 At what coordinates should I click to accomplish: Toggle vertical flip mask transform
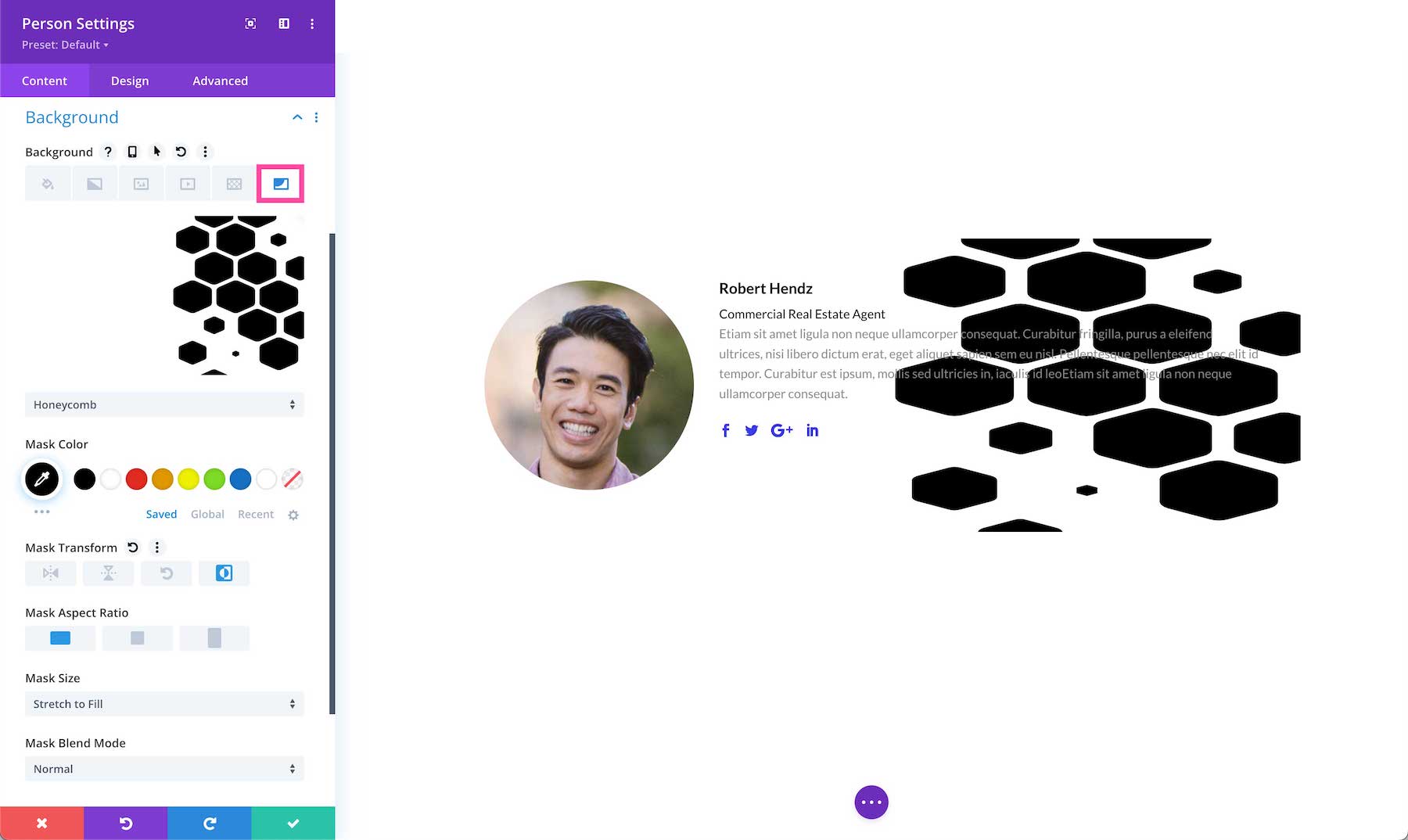click(109, 573)
